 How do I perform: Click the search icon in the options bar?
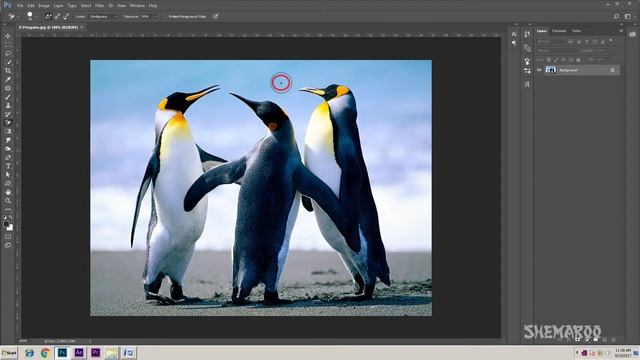(616, 16)
